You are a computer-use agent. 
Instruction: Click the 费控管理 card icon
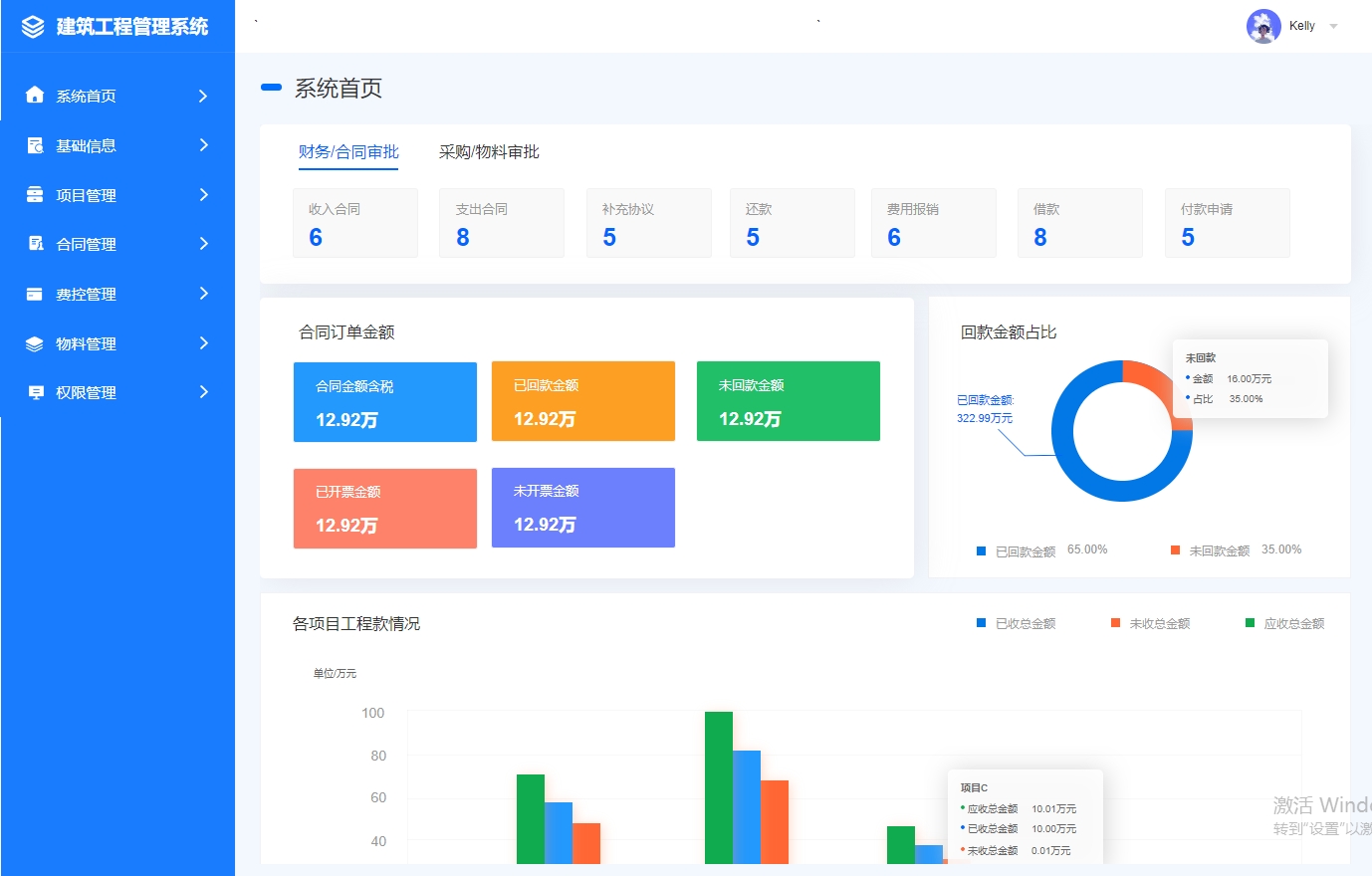point(35,294)
